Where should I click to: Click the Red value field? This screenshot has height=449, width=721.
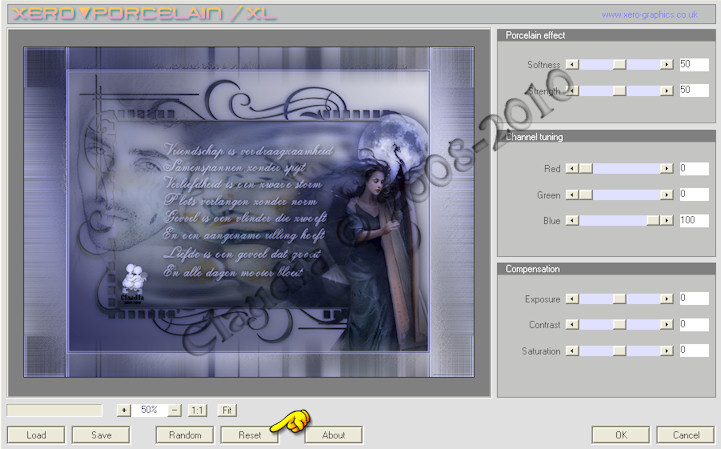[694, 168]
